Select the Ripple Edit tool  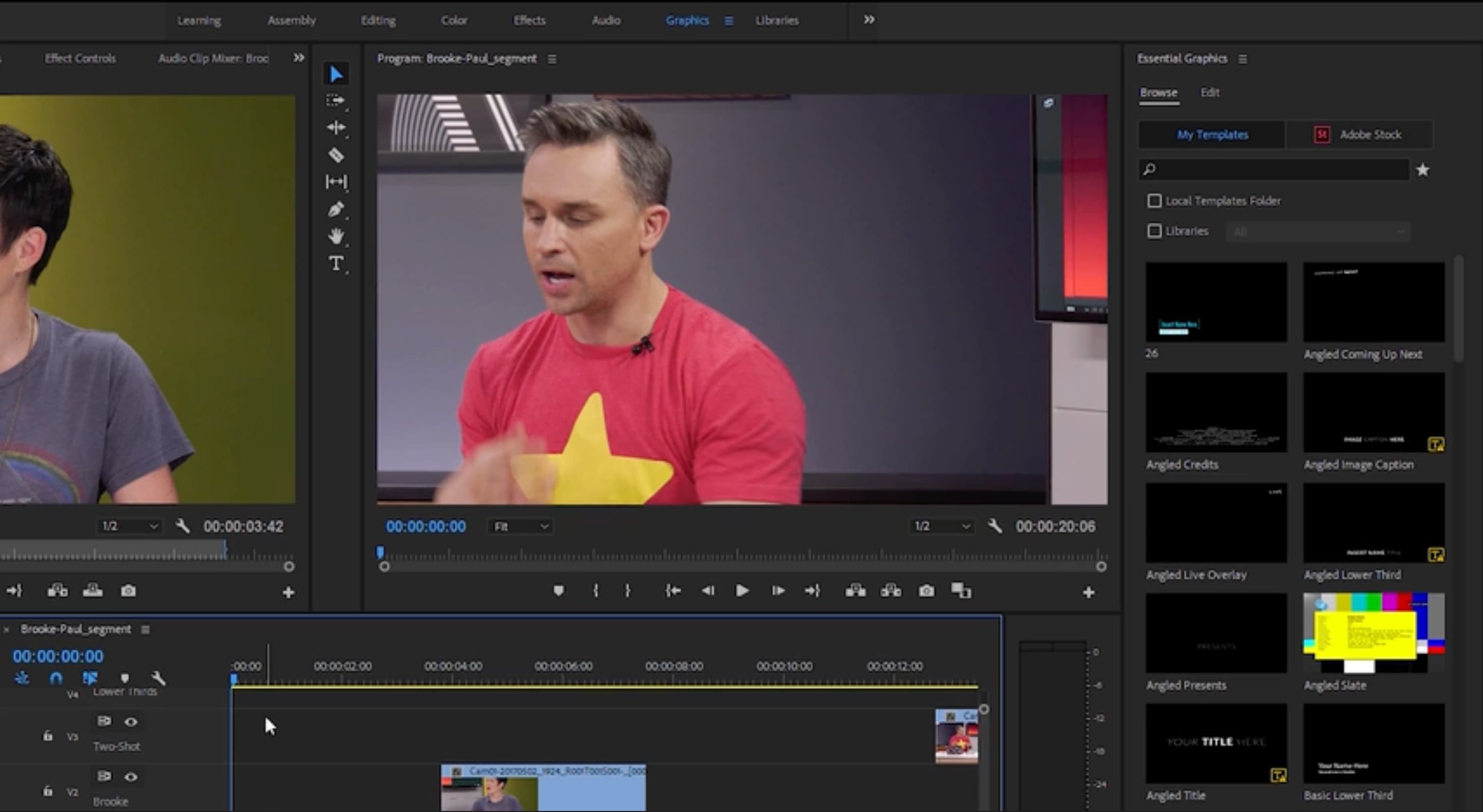336,128
